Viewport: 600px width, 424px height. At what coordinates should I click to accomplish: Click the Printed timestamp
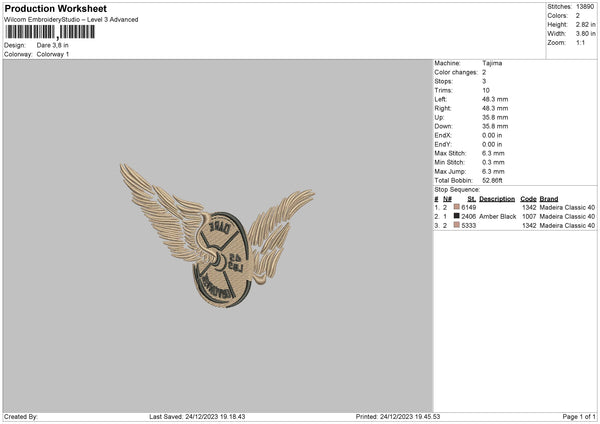pos(398,417)
